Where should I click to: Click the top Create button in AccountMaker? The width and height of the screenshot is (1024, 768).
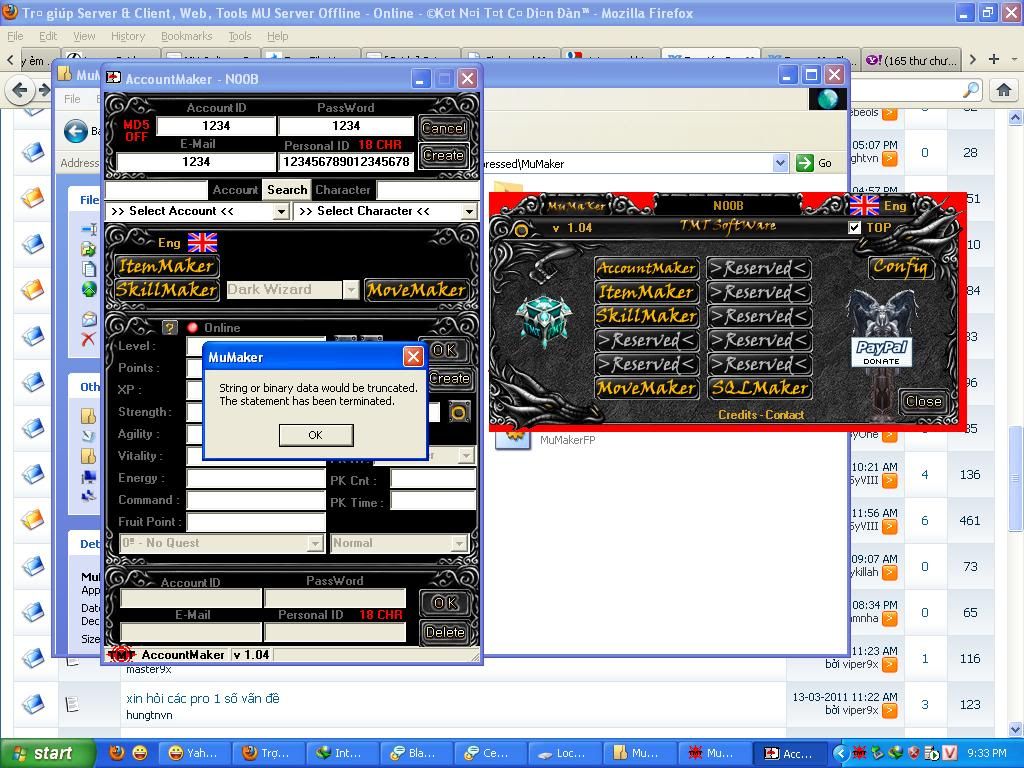443,155
